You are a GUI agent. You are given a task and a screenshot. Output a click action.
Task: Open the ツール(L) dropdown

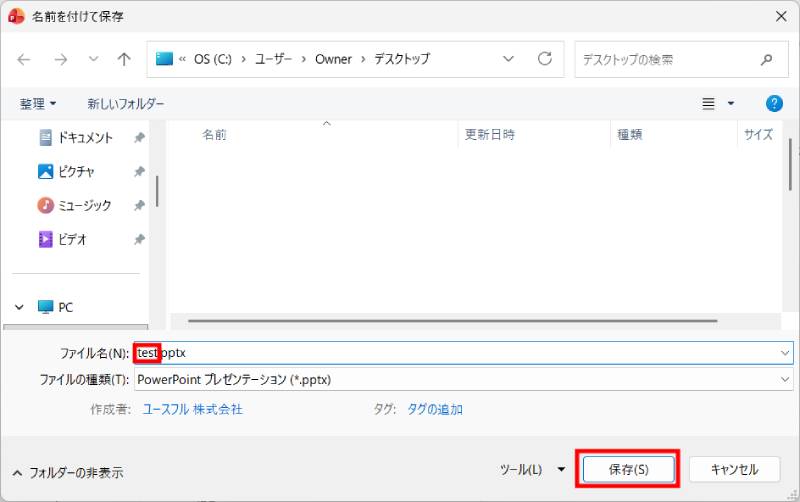pos(532,469)
